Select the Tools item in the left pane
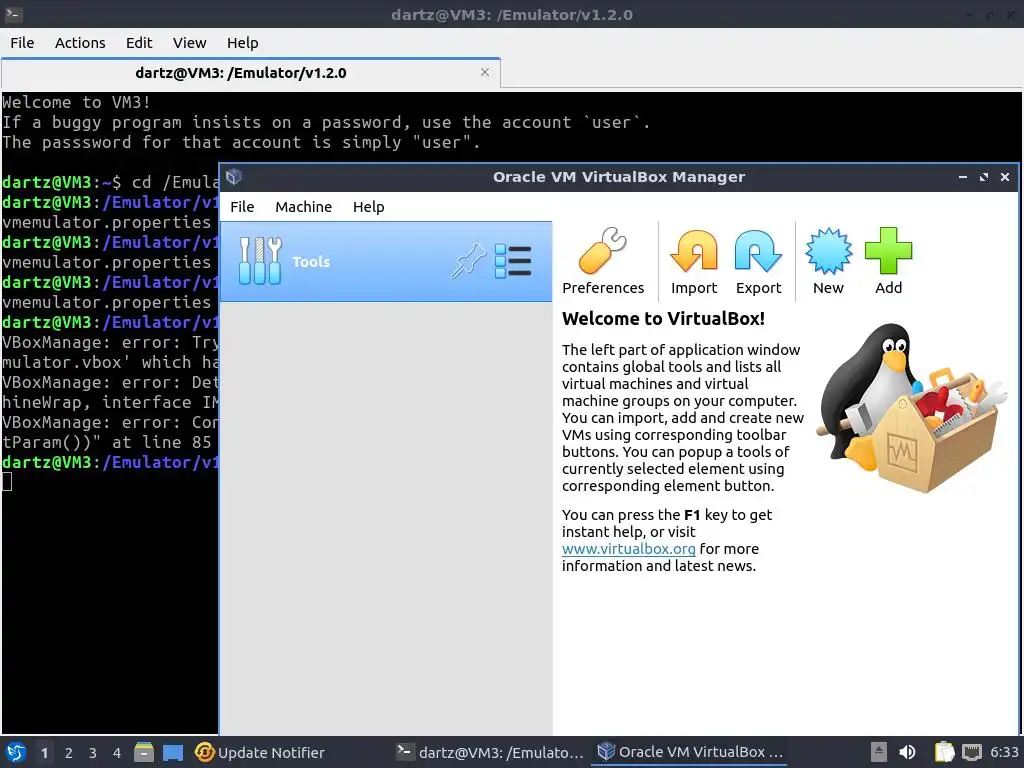Screen dimensions: 1024x768 (386, 261)
